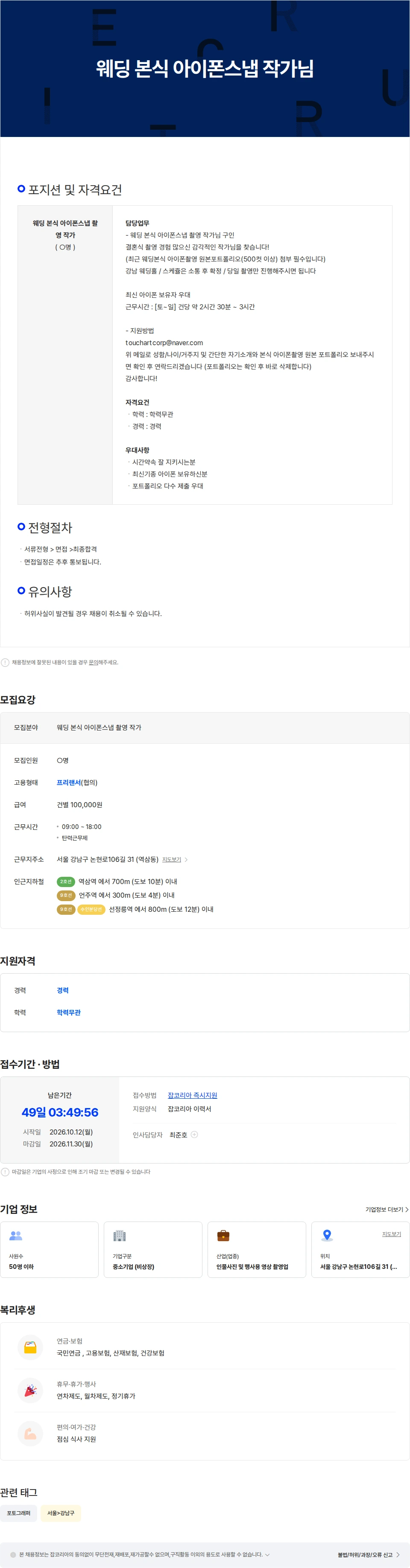Image resolution: width=410 pixels, height=1568 pixels.
Task: Click the salary text 건별 100,000원
Action: (x=79, y=805)
